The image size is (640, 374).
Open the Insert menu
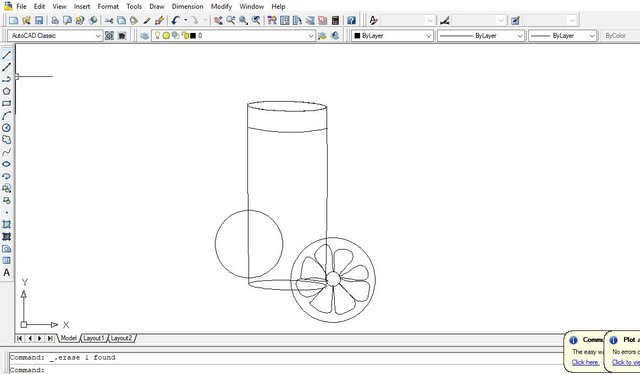point(82,7)
